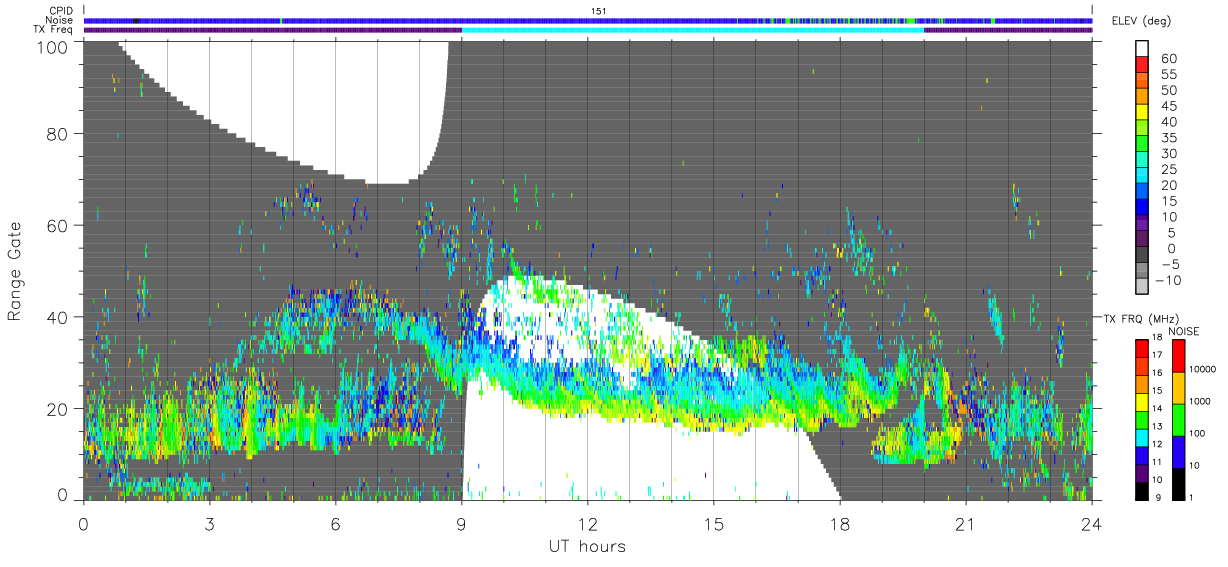
Task: Click the ELEV (deg) legend title
Action: point(1143,21)
